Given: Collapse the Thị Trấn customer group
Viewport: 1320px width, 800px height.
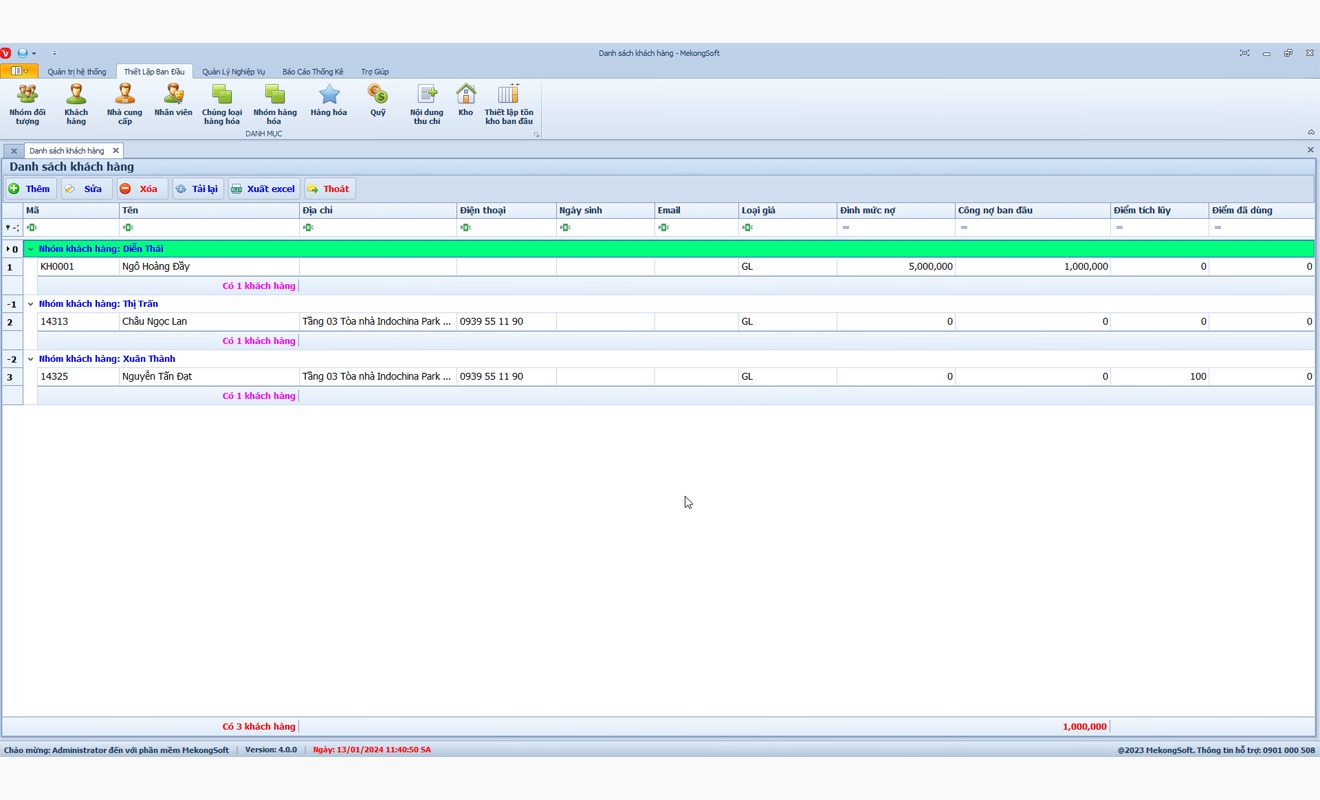Looking at the screenshot, I should [30, 304].
